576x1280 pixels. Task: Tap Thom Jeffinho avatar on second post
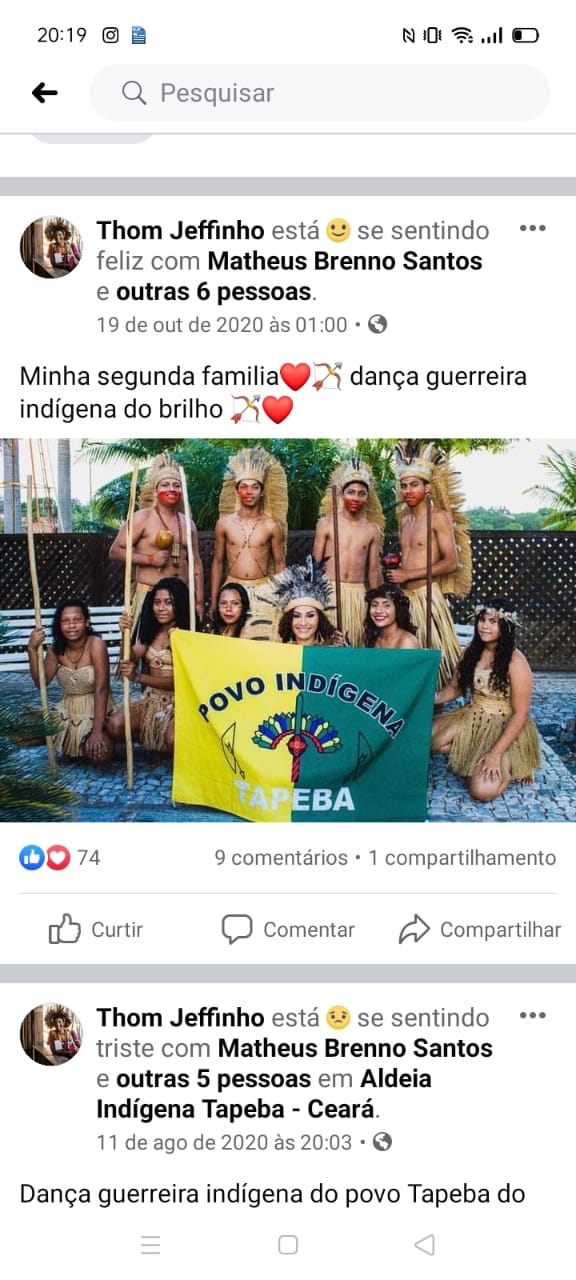(x=51, y=1034)
